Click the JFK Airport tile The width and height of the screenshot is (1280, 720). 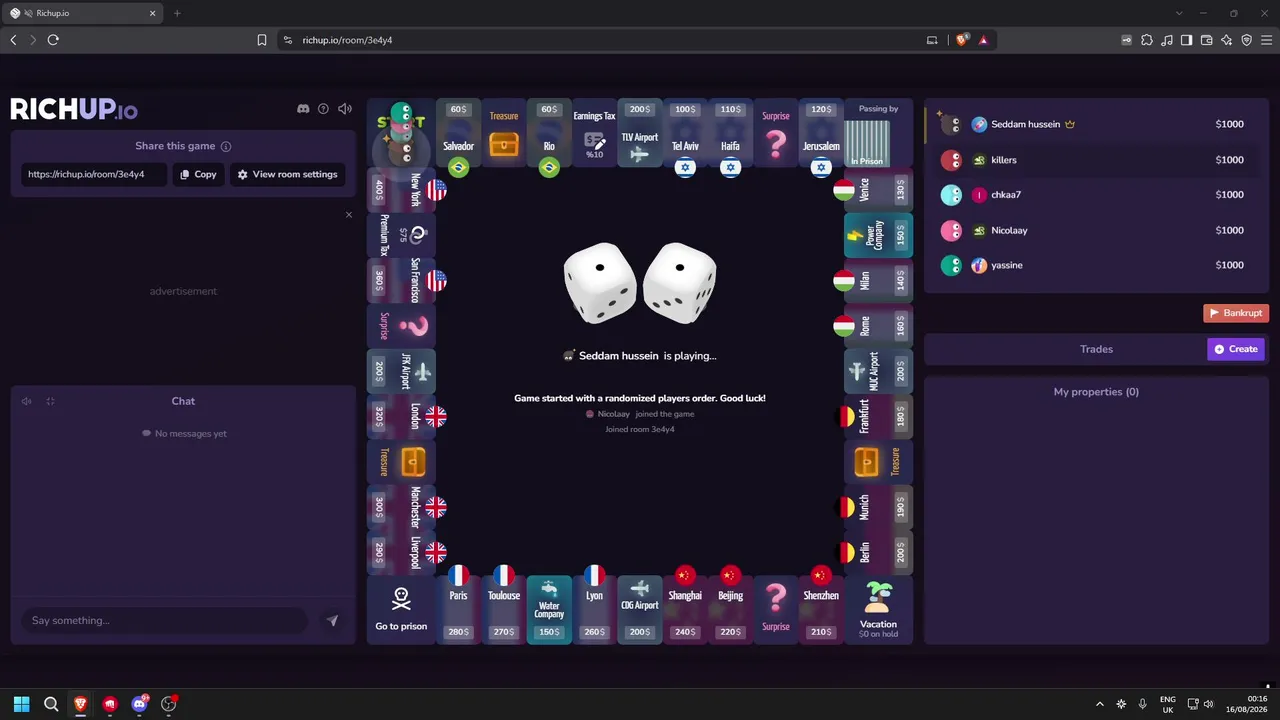point(401,372)
